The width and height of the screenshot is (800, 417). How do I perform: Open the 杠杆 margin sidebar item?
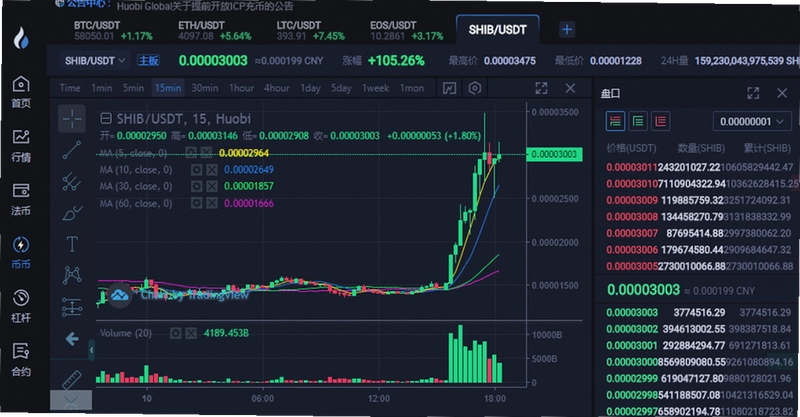pos(21,307)
